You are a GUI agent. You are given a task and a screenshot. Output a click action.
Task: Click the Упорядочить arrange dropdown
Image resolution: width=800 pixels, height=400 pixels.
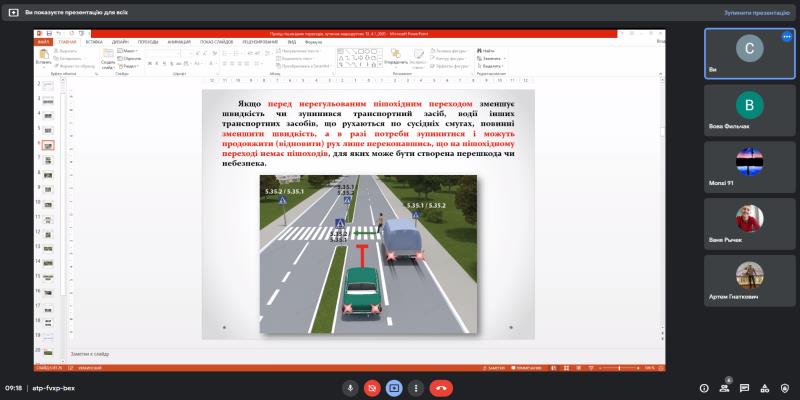[x=396, y=59]
